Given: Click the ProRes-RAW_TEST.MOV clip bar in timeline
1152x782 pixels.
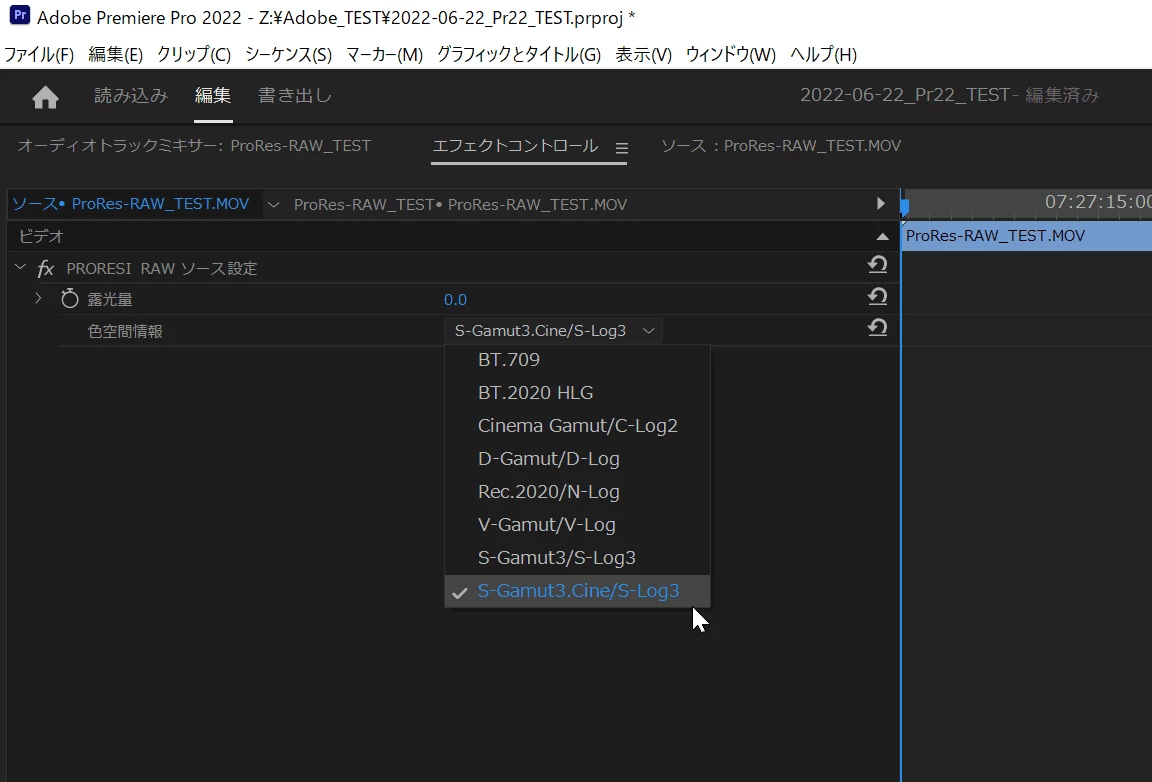Looking at the screenshot, I should (1026, 236).
